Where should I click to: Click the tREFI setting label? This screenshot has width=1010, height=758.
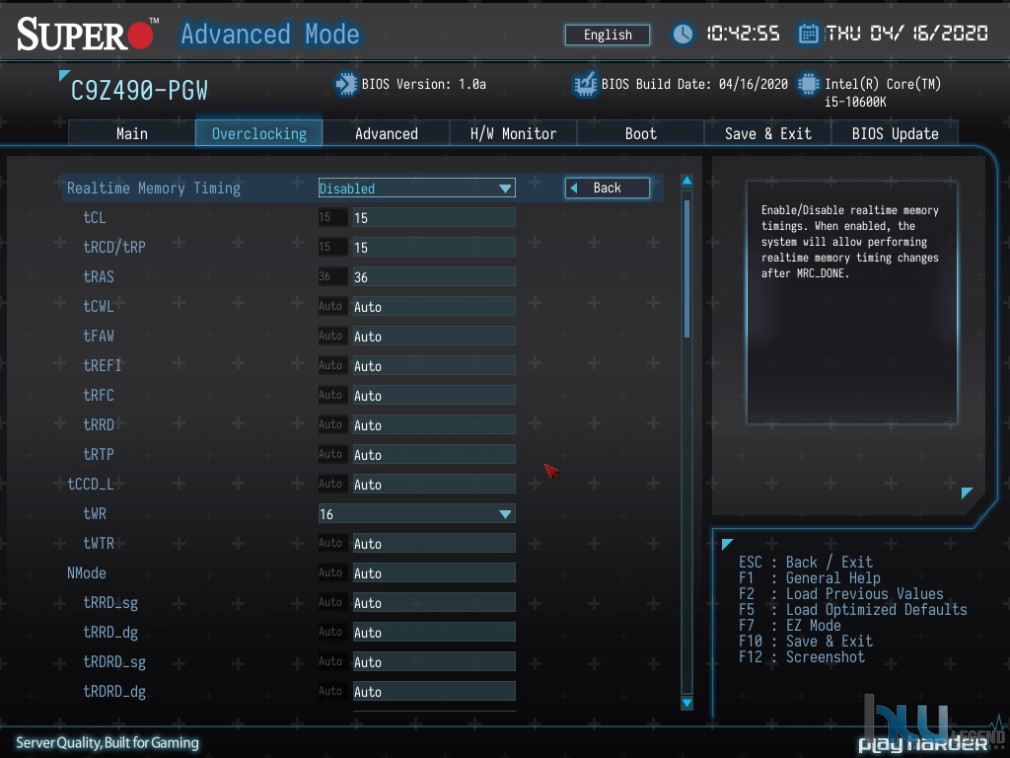tap(102, 366)
